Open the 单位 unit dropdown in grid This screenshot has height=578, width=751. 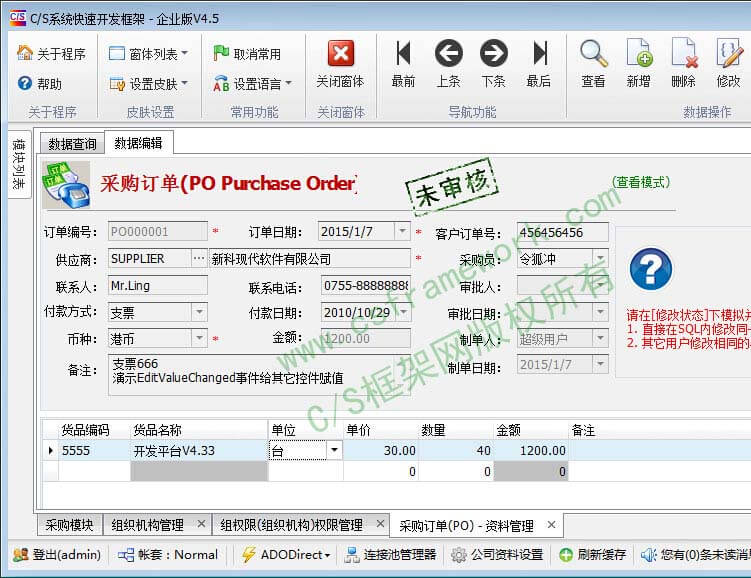point(334,451)
